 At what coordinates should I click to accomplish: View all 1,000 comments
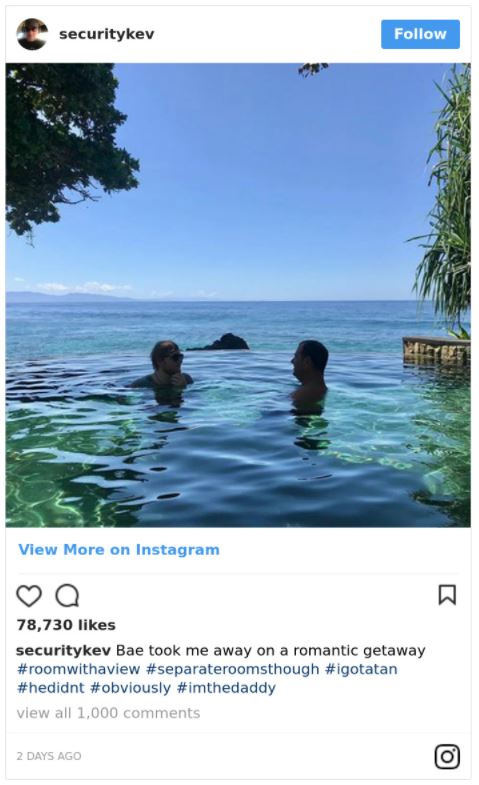pyautogui.click(x=108, y=713)
